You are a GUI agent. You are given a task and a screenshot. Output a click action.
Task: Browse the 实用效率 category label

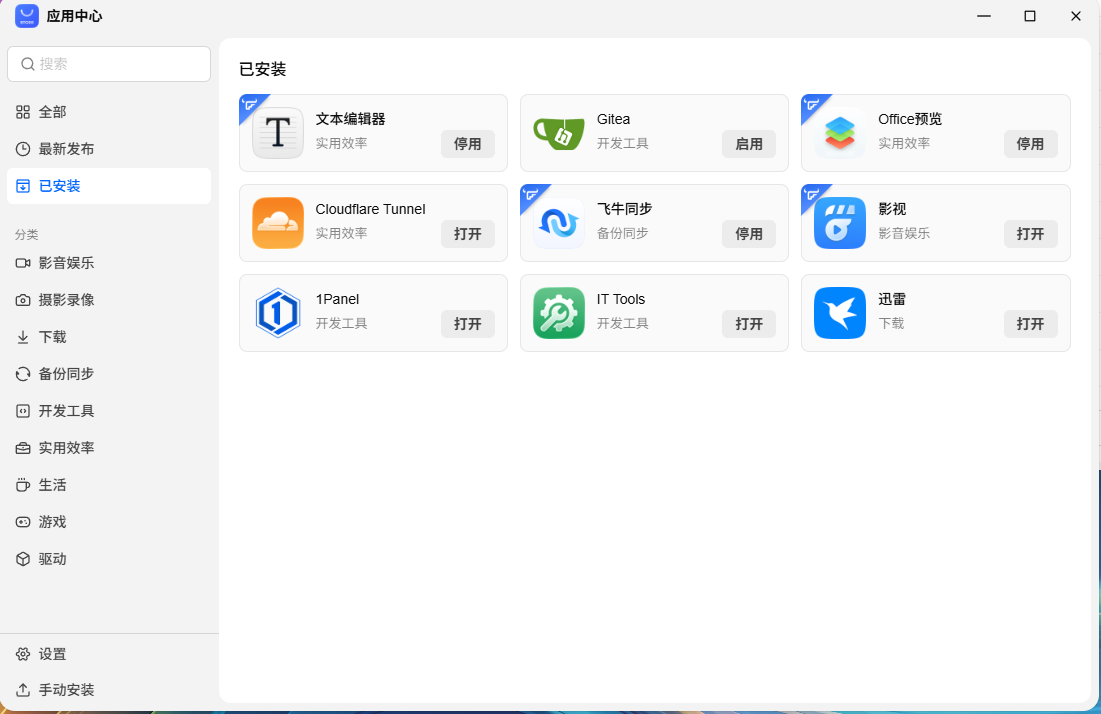point(67,448)
